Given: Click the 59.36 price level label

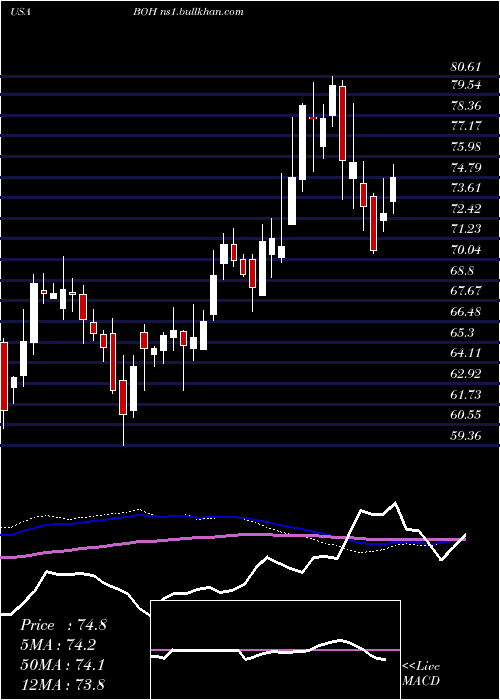Looking at the screenshot, I should click(466, 435).
